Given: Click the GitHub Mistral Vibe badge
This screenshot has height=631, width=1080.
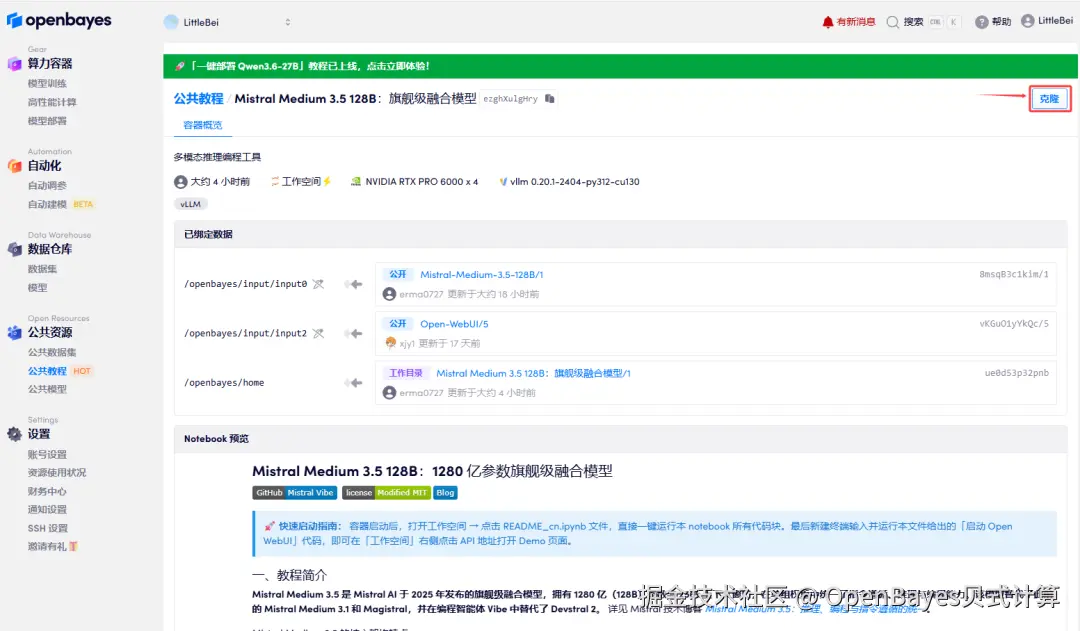Looking at the screenshot, I should tap(295, 493).
